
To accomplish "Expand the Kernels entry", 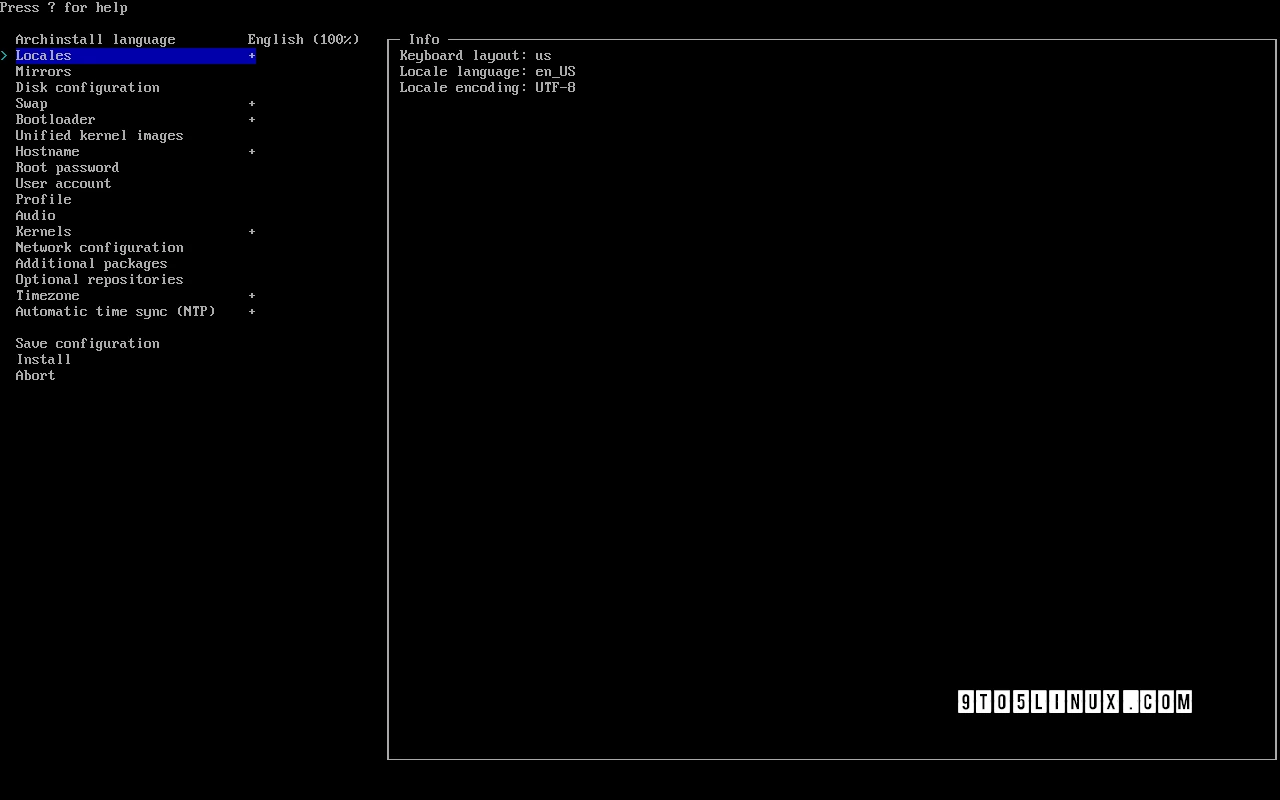I will (x=43, y=231).
